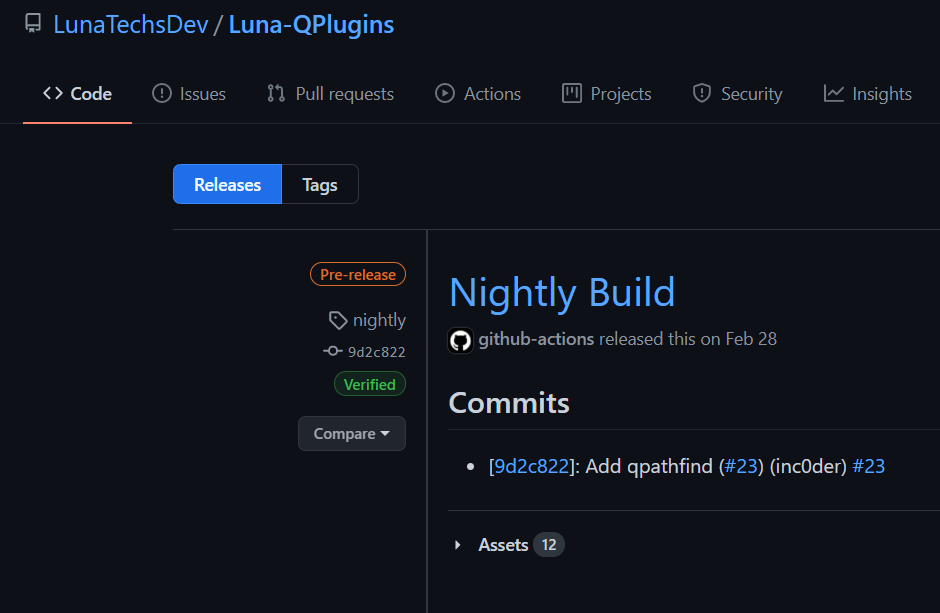Open the nightly tag link
940x613 pixels.
(379, 320)
